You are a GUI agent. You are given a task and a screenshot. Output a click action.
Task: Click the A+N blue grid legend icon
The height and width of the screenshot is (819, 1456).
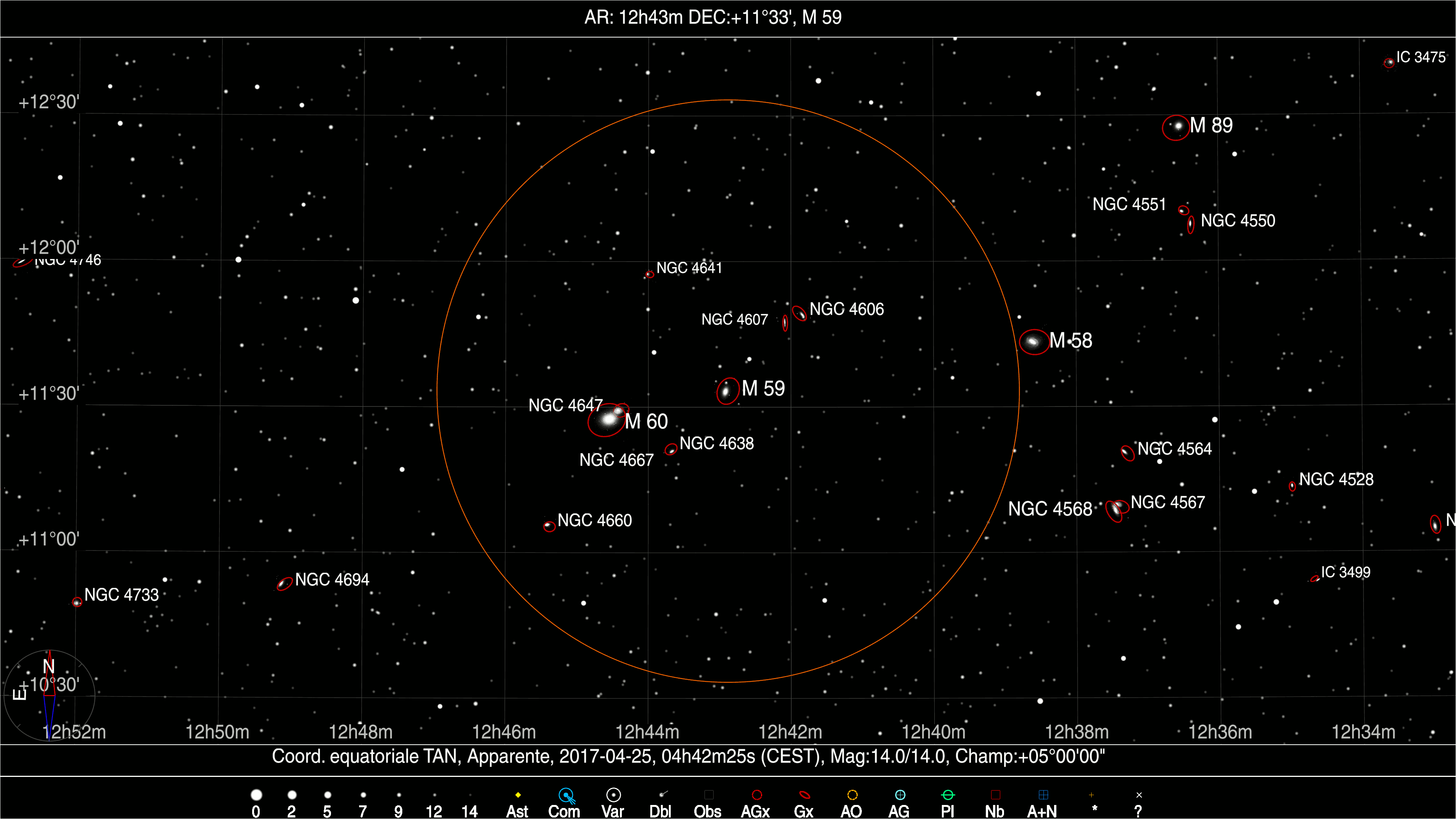tap(1043, 795)
